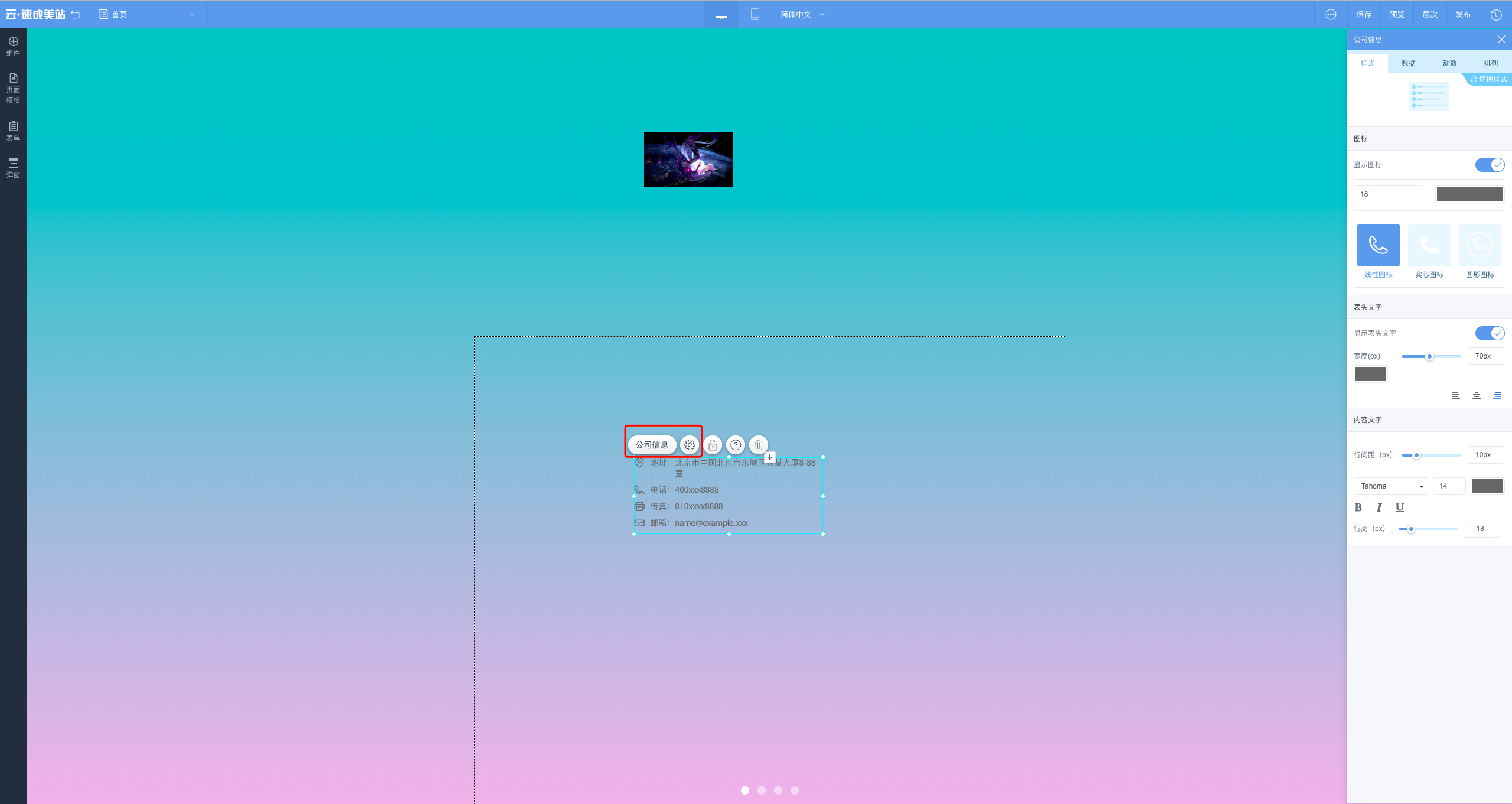Click the 宽度 width slider
This screenshot has width=1512, height=804.
coord(1431,356)
